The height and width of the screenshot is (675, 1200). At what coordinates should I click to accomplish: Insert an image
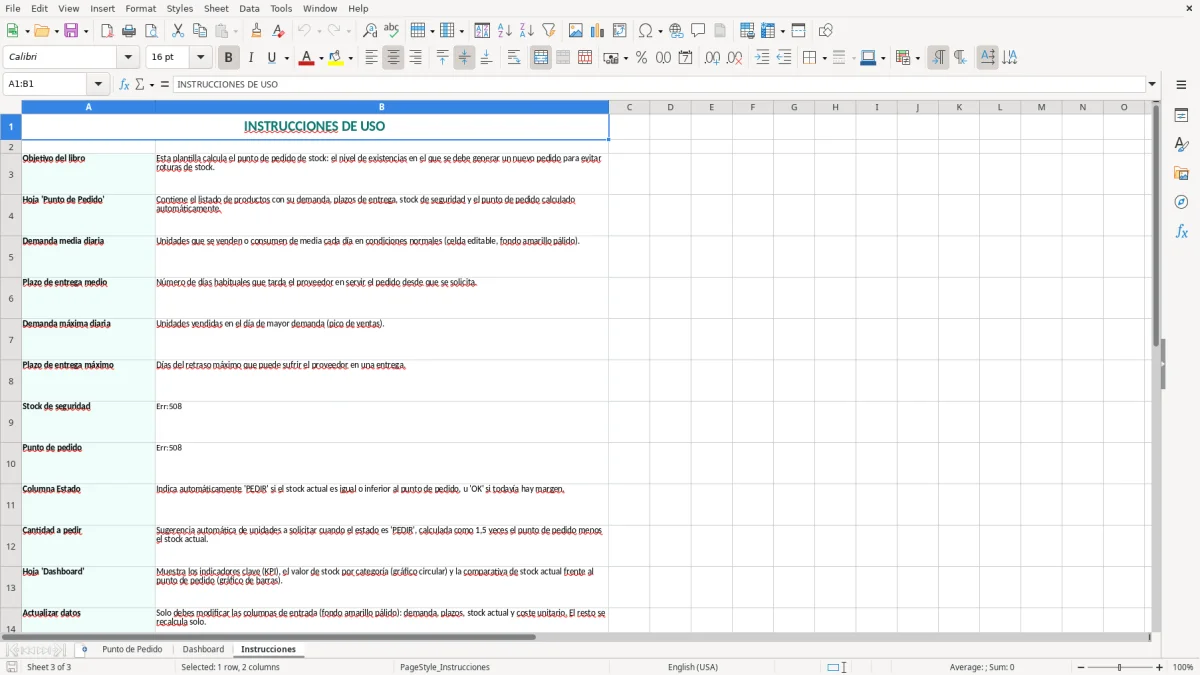[576, 31]
